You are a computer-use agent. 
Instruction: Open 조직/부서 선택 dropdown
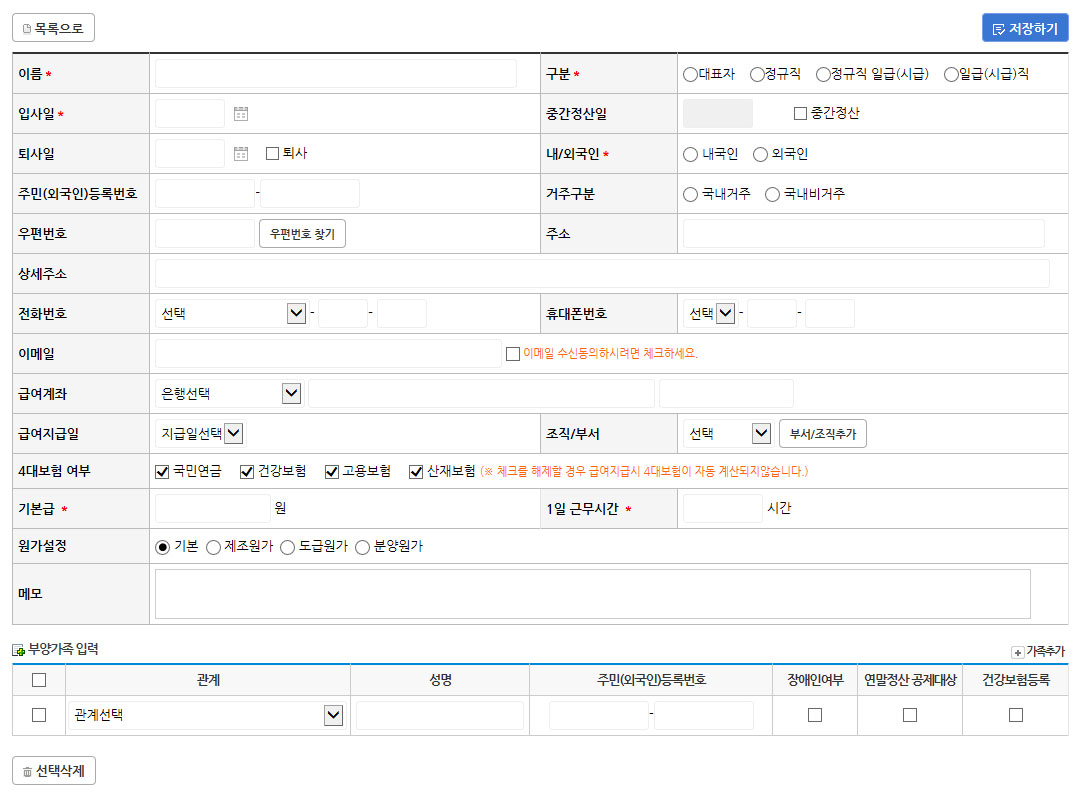(x=728, y=434)
